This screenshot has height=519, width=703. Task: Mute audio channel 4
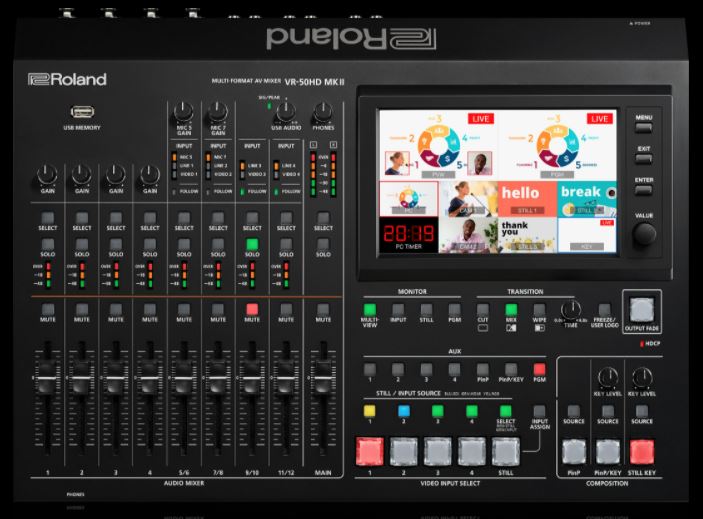click(x=150, y=309)
